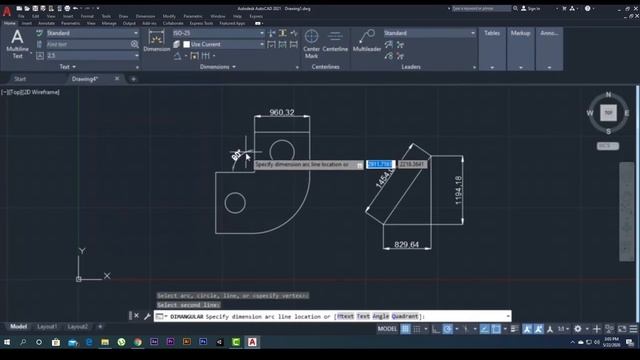Click the Dimension tool button
The image size is (640, 360).
click(x=156, y=41)
